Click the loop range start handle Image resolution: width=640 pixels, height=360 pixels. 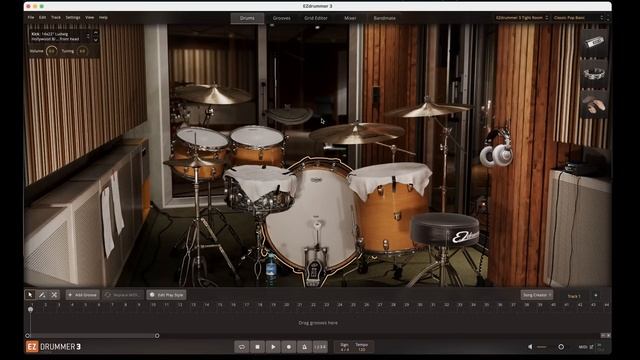[28, 336]
